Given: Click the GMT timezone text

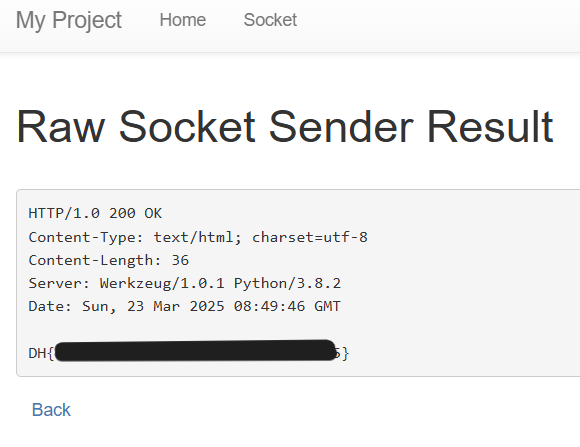Looking at the screenshot, I should [x=327, y=306].
